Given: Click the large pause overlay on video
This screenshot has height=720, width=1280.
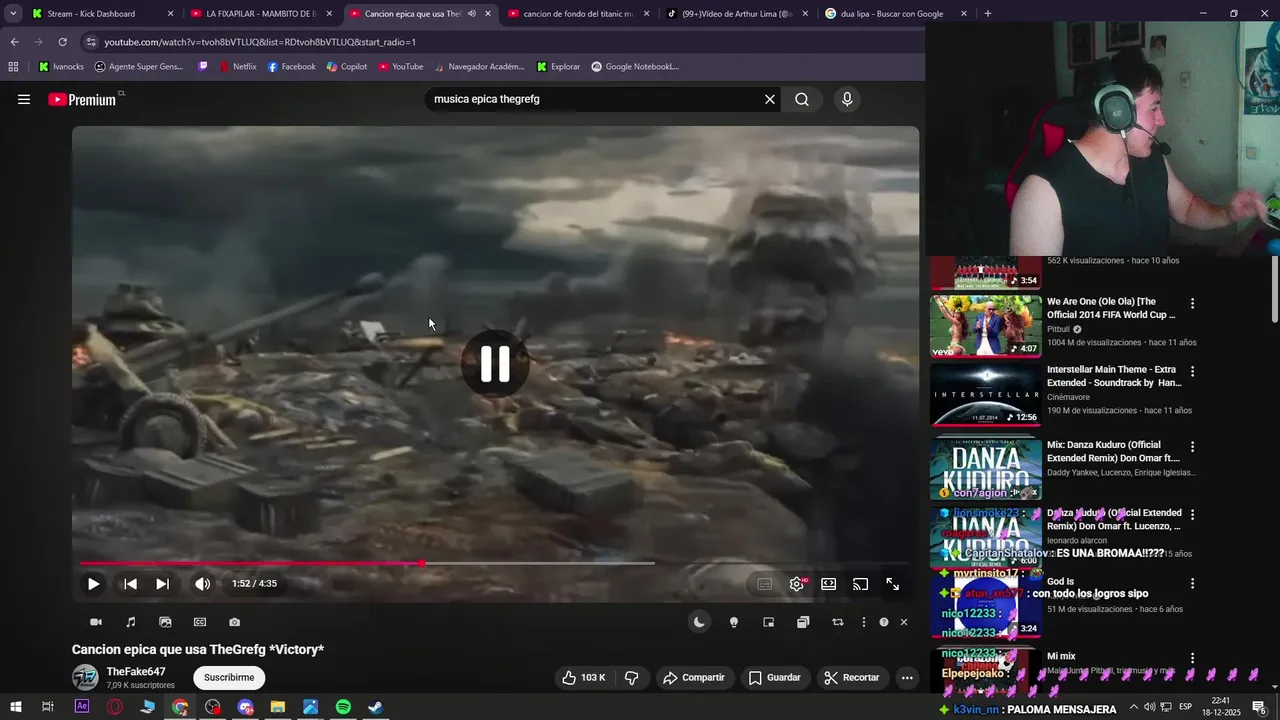Looking at the screenshot, I should 495,364.
